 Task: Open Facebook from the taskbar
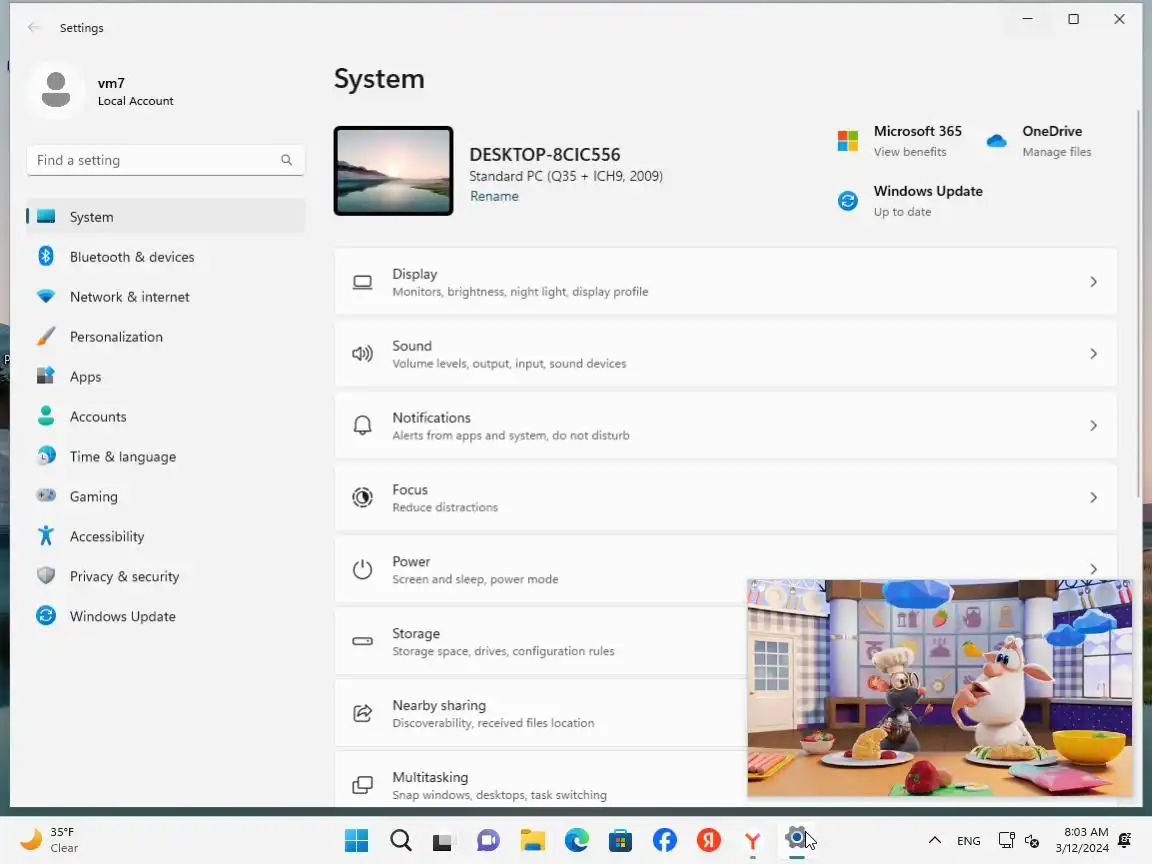click(x=665, y=840)
